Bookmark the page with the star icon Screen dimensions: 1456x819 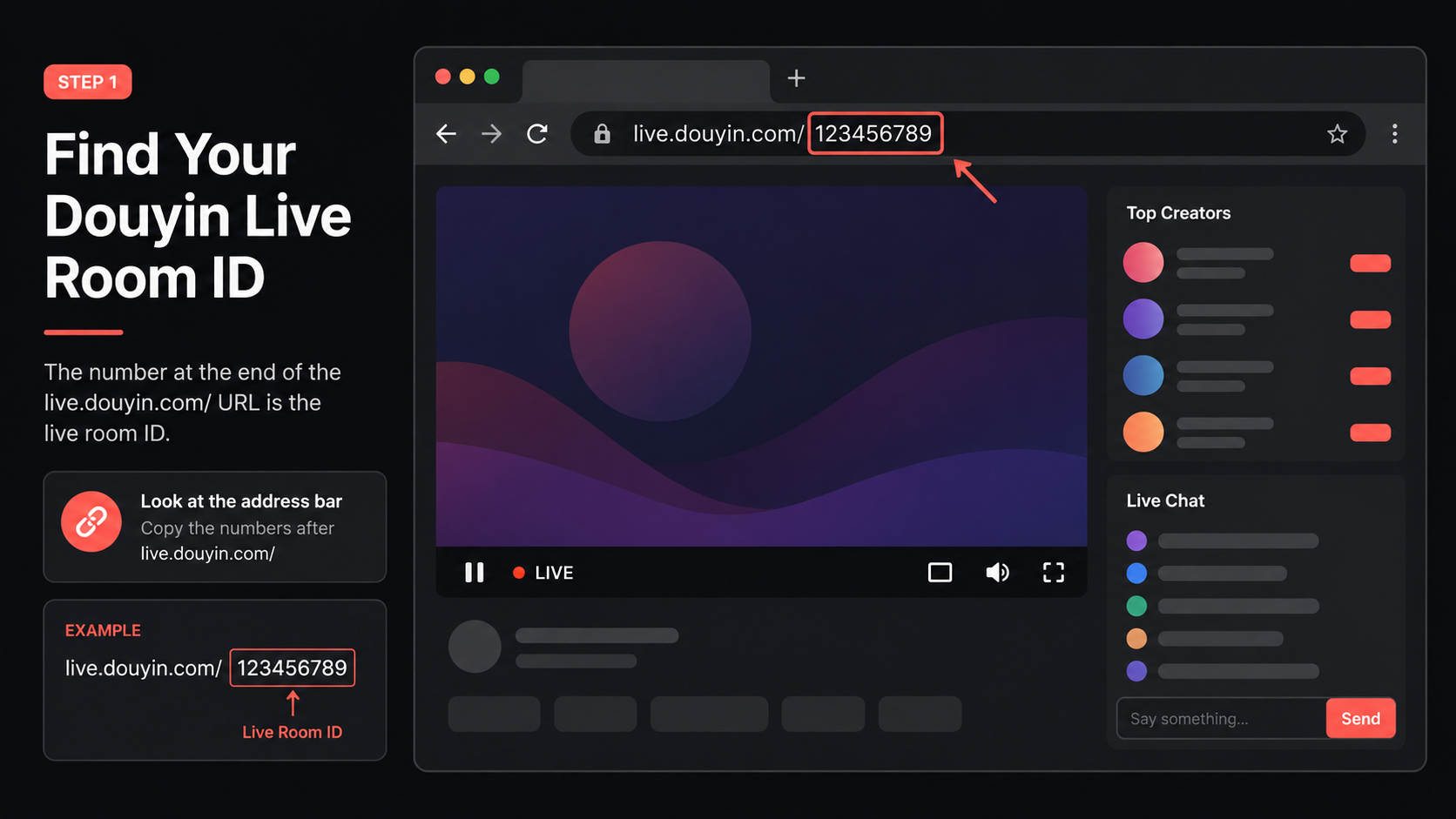(x=1338, y=134)
